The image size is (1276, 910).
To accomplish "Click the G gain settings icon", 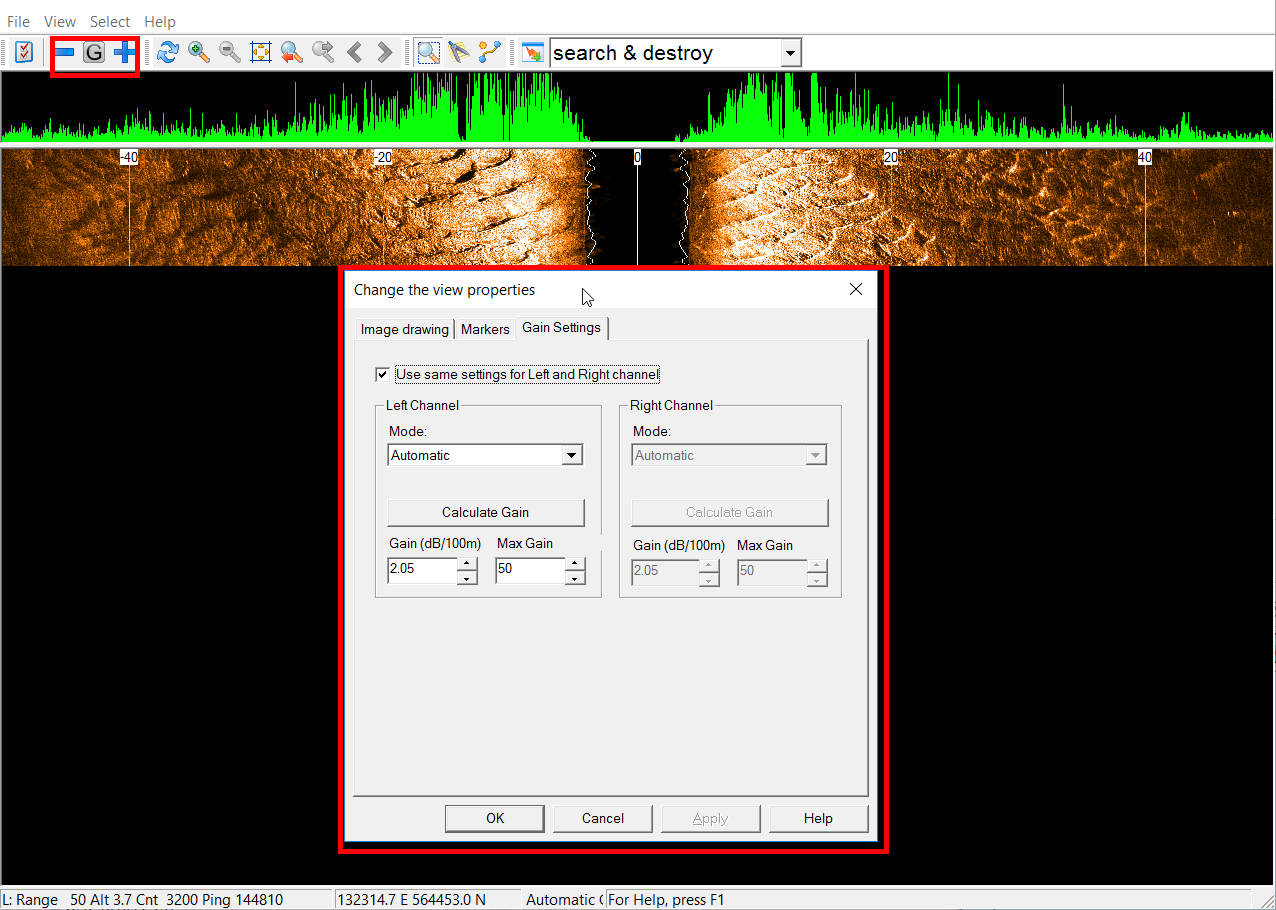I will point(93,53).
